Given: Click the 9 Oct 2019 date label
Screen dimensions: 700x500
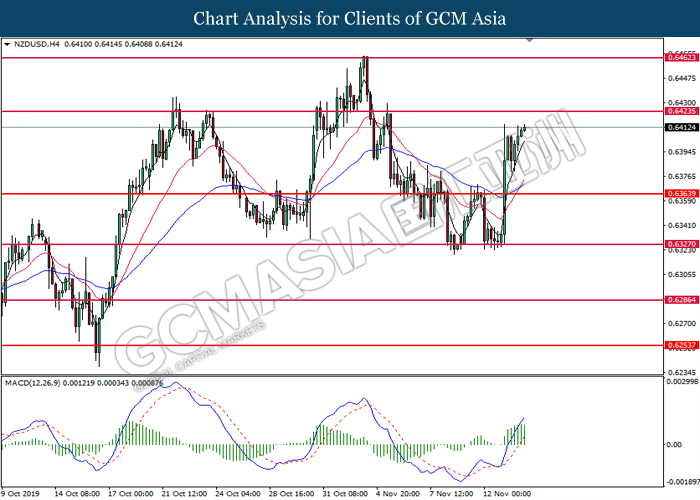Looking at the screenshot, I should 21,494.
